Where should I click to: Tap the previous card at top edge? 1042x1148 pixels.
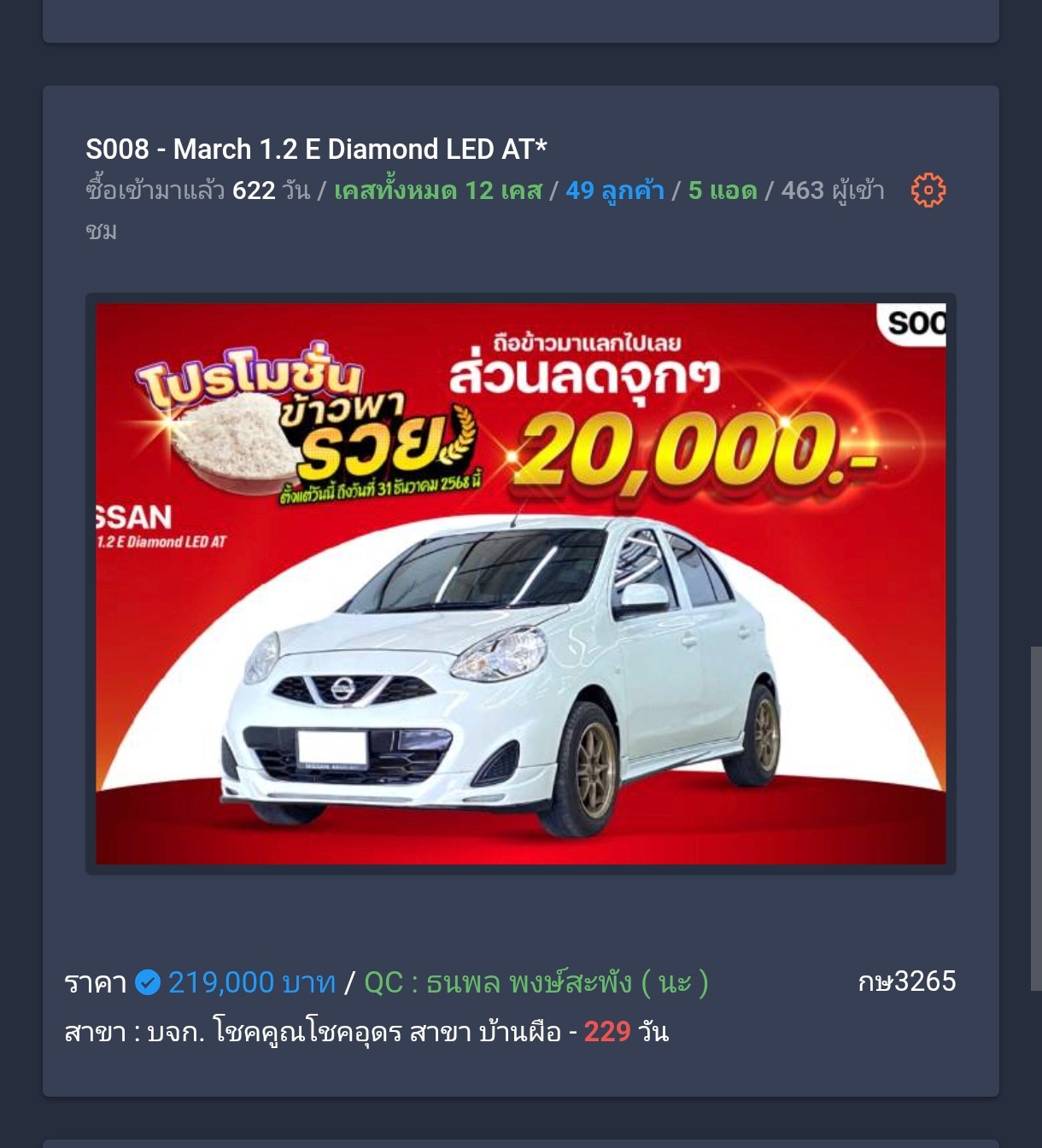click(521, 21)
